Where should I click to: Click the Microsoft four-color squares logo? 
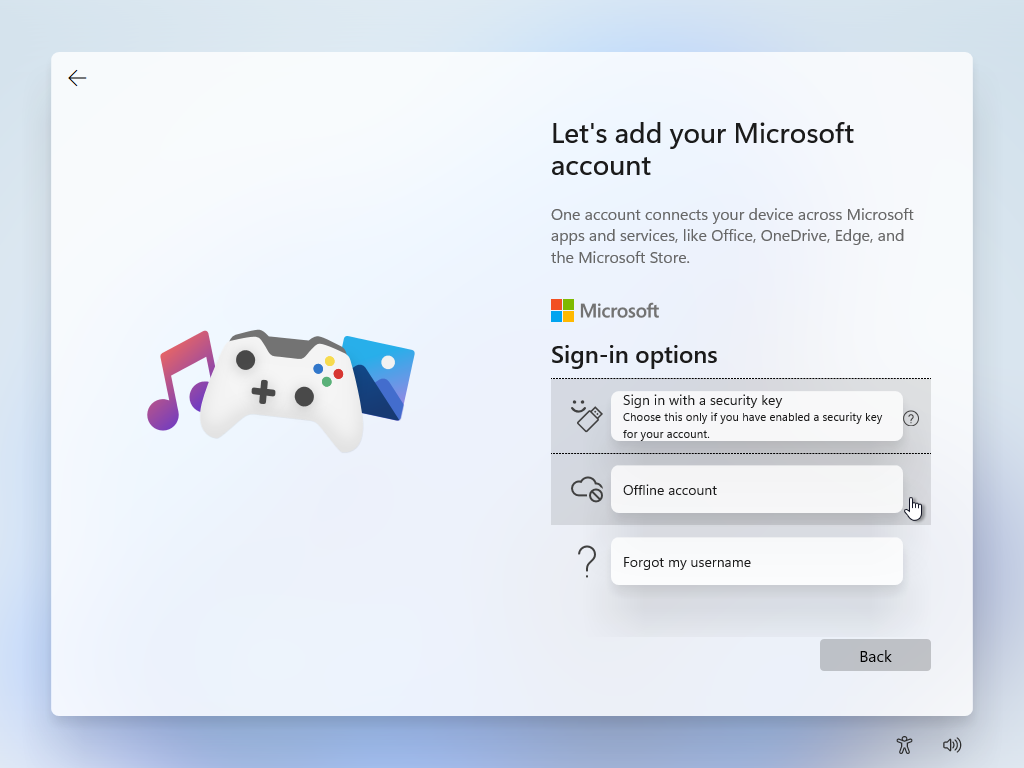tap(562, 310)
